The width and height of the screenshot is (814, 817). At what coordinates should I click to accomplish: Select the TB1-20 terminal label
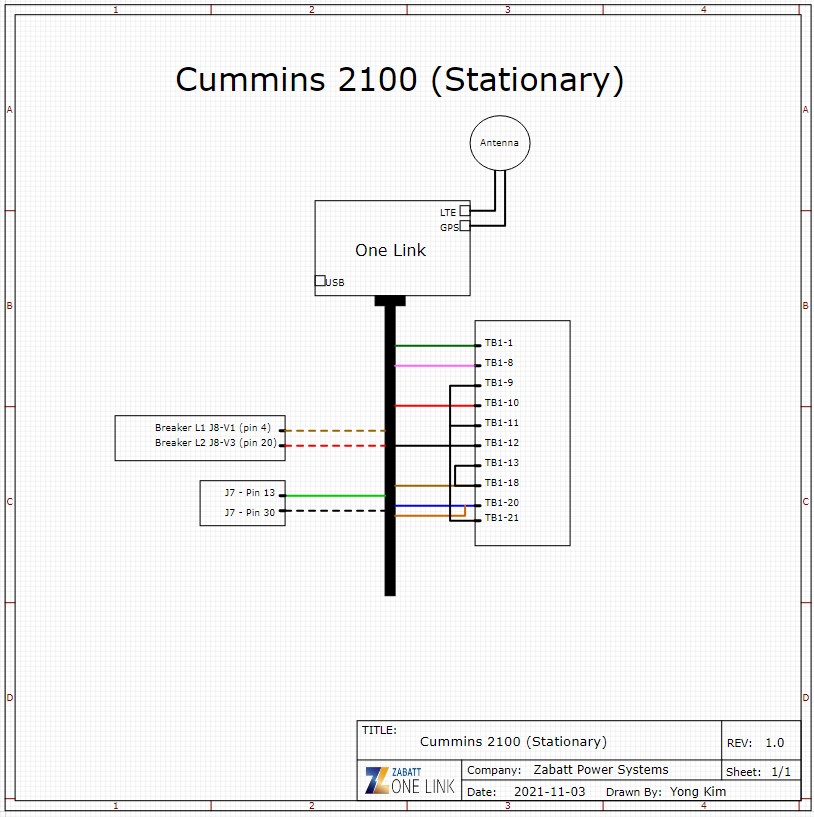pos(502,502)
